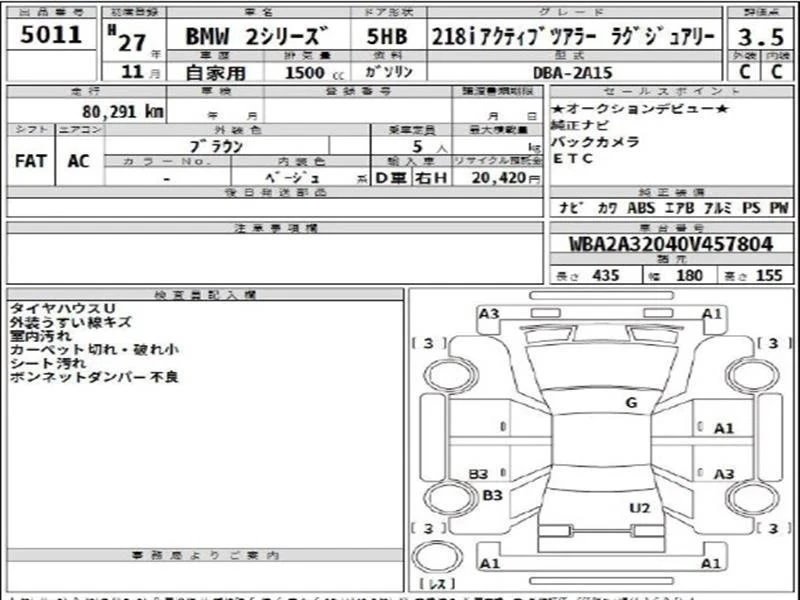Viewport: 800px width, 600px height.
Task: Click the door type 5HB
Action: 388,36
